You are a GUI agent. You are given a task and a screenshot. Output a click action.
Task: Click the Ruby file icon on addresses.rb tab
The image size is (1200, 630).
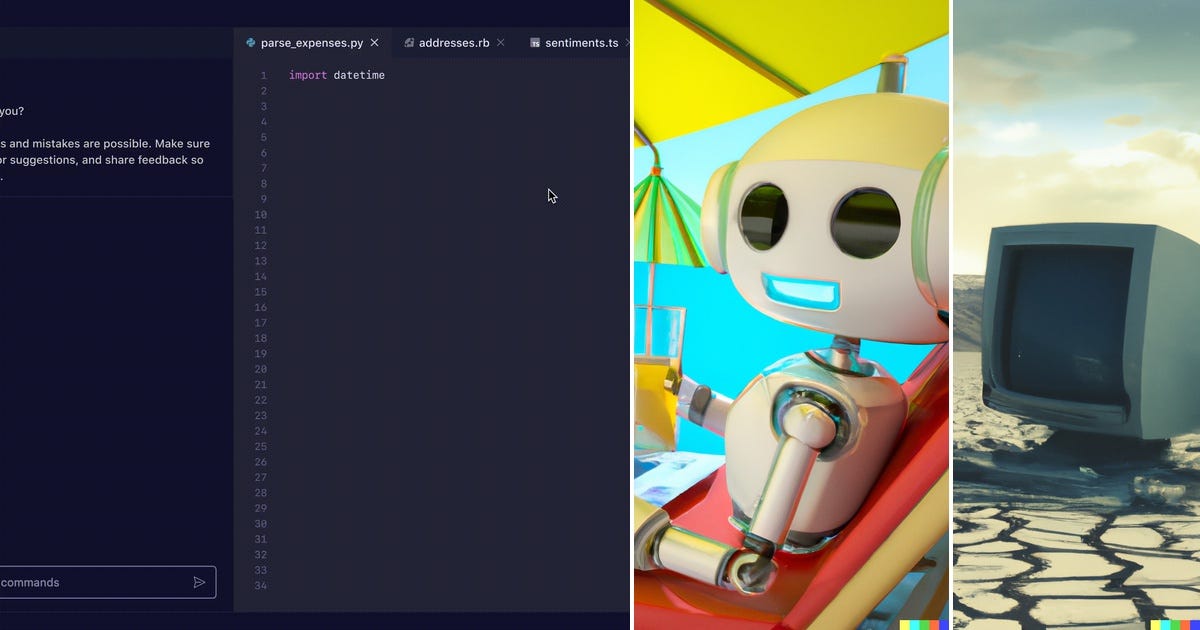(408, 42)
